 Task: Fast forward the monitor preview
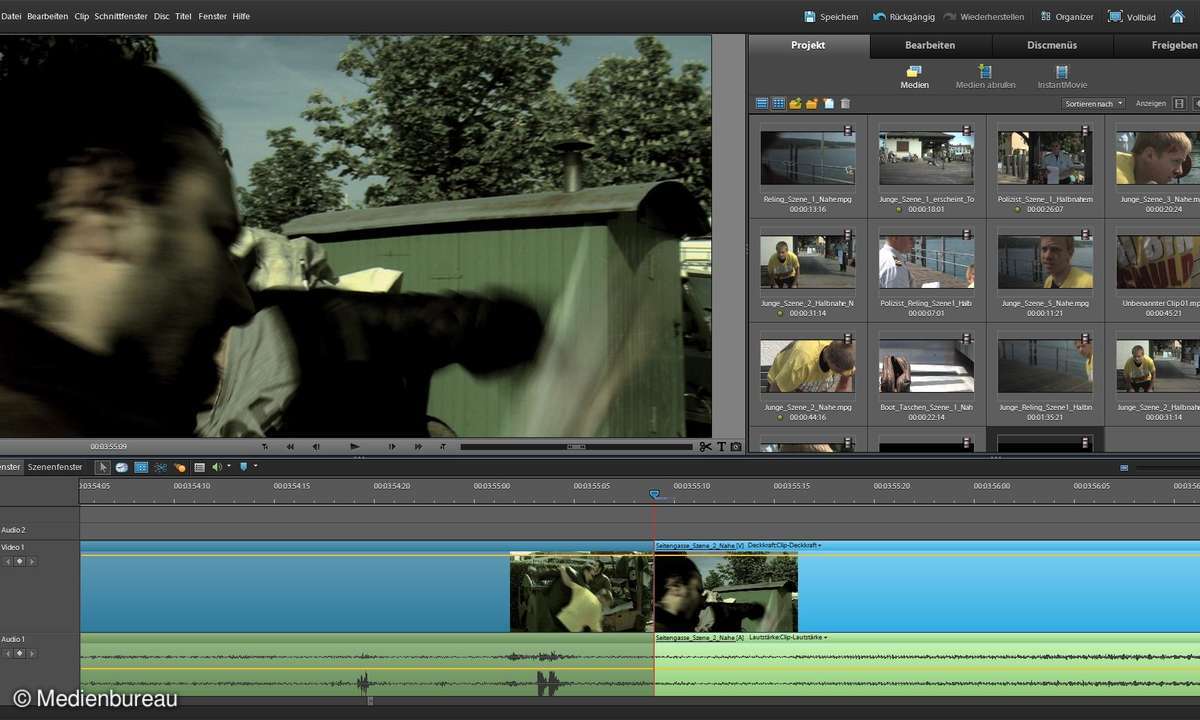[x=418, y=446]
